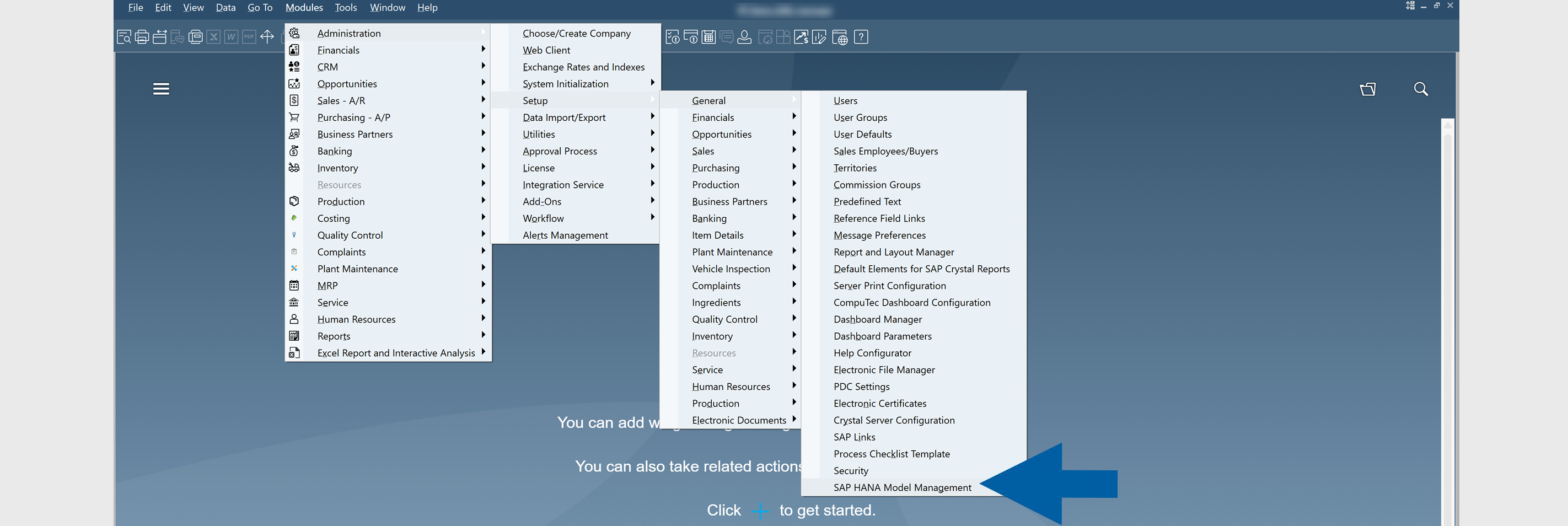Open the File menu
This screenshot has height=526, width=1568.
click(x=136, y=7)
